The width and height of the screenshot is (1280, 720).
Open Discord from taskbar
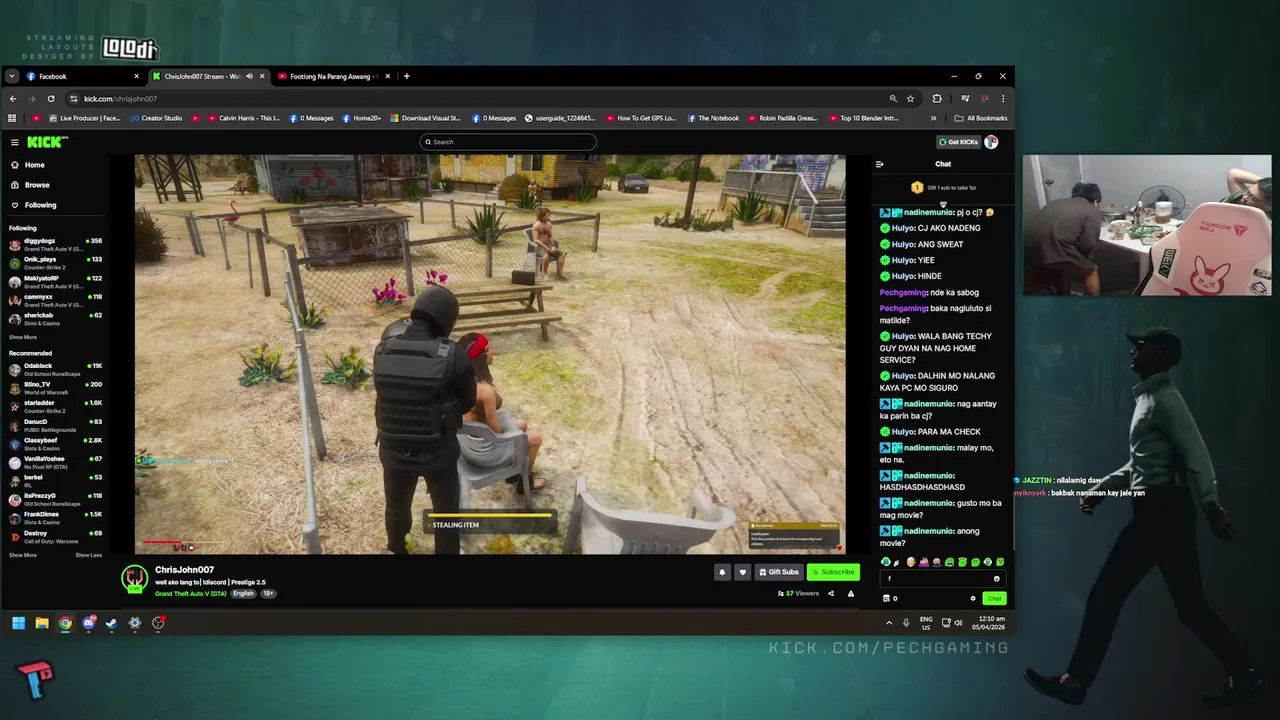tap(89, 623)
